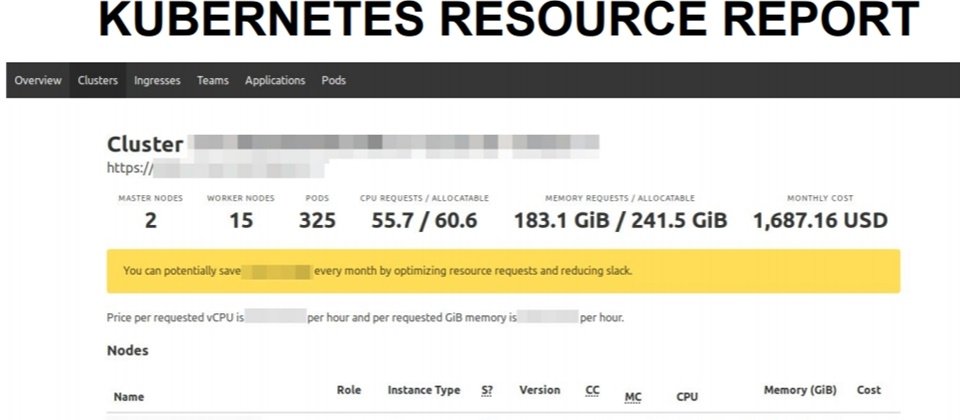Image resolution: width=960 pixels, height=420 pixels.
Task: Sort by Memory (GiB) column
Action: [800, 390]
